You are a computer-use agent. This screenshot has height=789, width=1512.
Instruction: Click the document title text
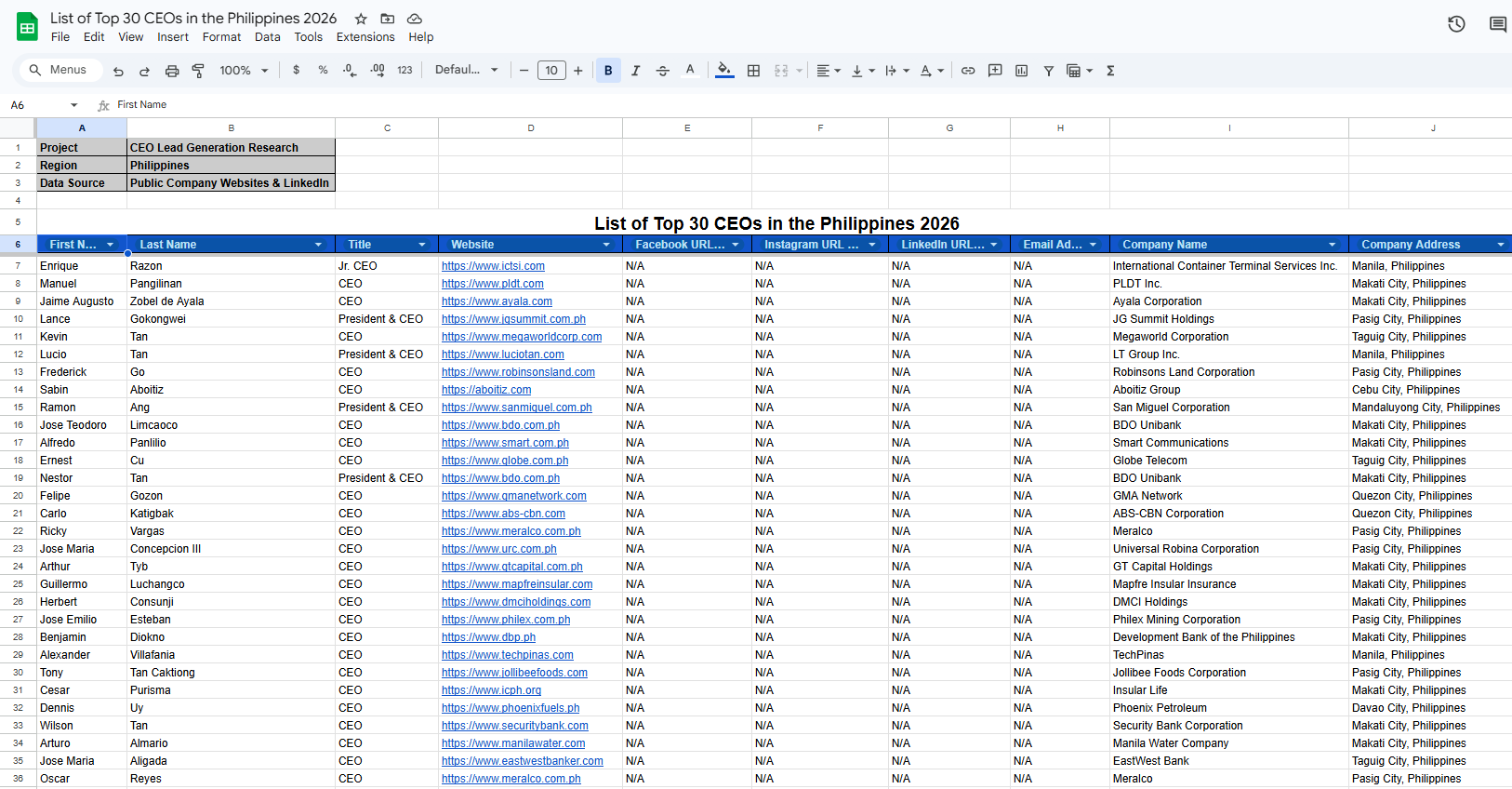click(x=193, y=19)
